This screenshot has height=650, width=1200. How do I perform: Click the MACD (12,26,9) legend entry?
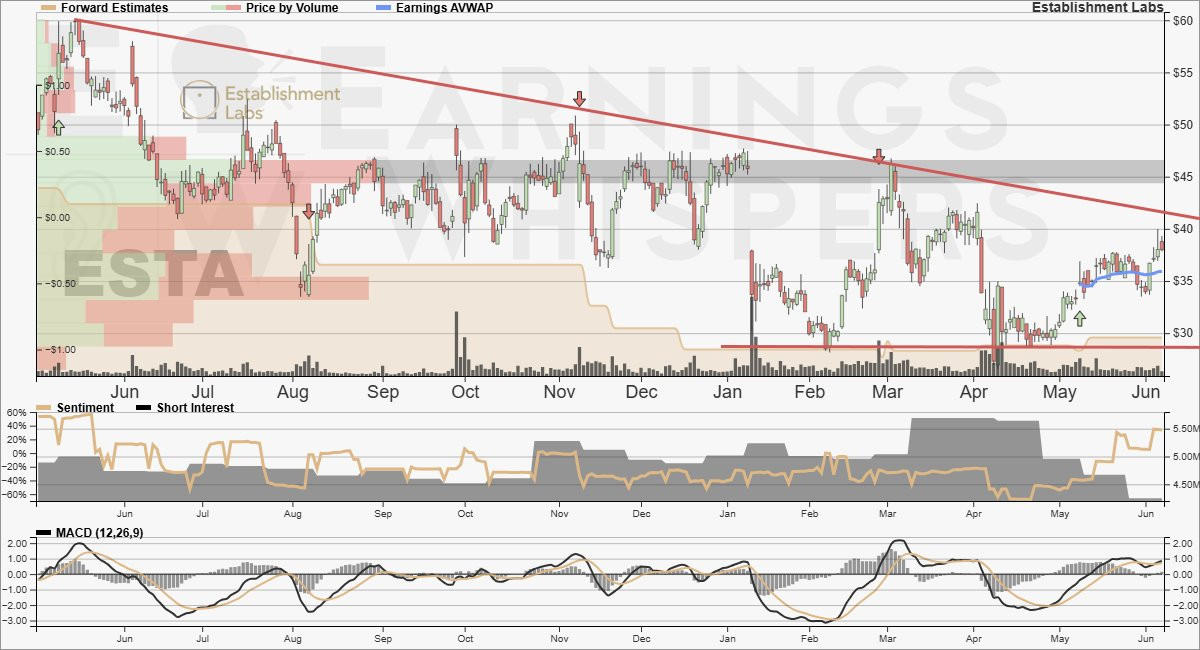tap(92, 532)
